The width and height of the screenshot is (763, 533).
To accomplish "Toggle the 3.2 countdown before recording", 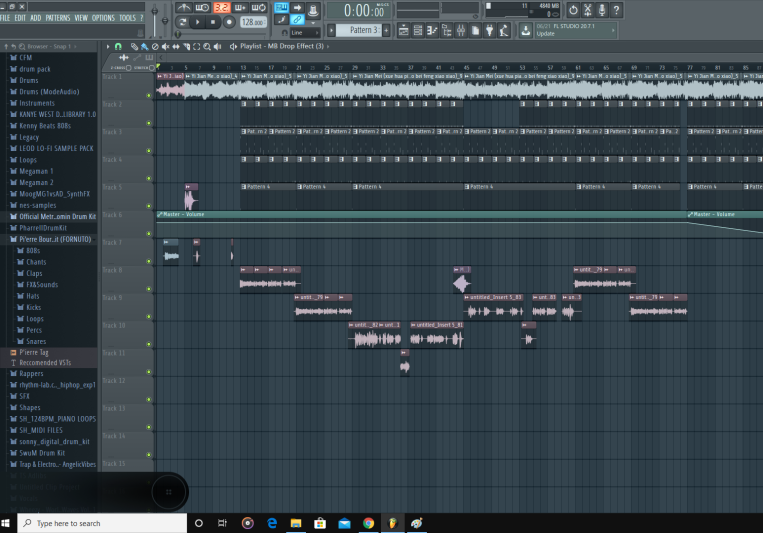I will (221, 7).
